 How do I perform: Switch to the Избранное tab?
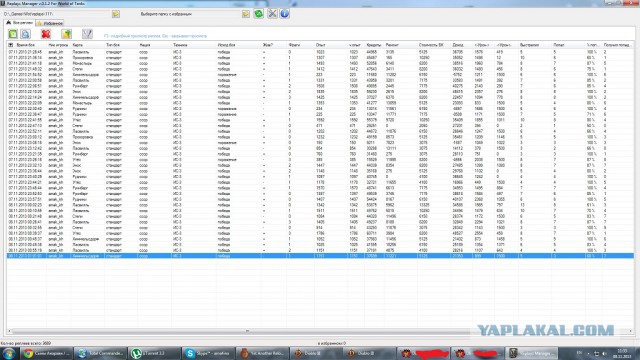click(x=50, y=23)
